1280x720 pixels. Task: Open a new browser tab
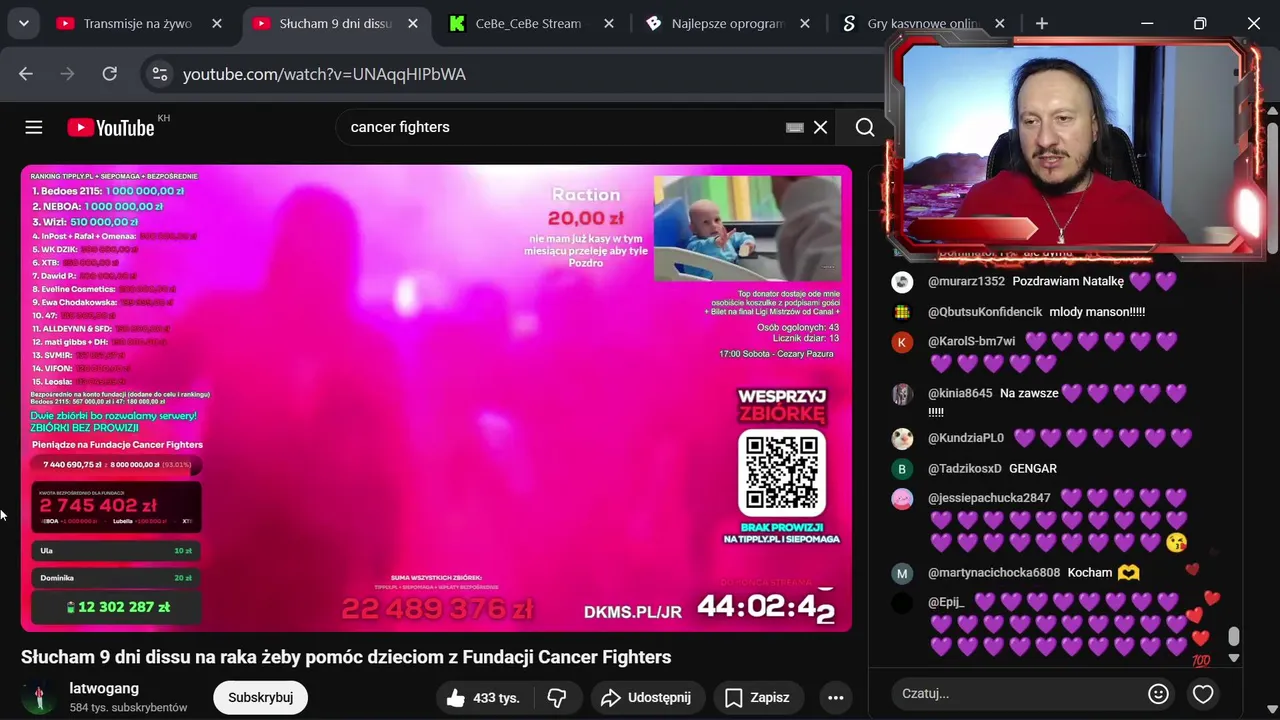[x=1042, y=23]
